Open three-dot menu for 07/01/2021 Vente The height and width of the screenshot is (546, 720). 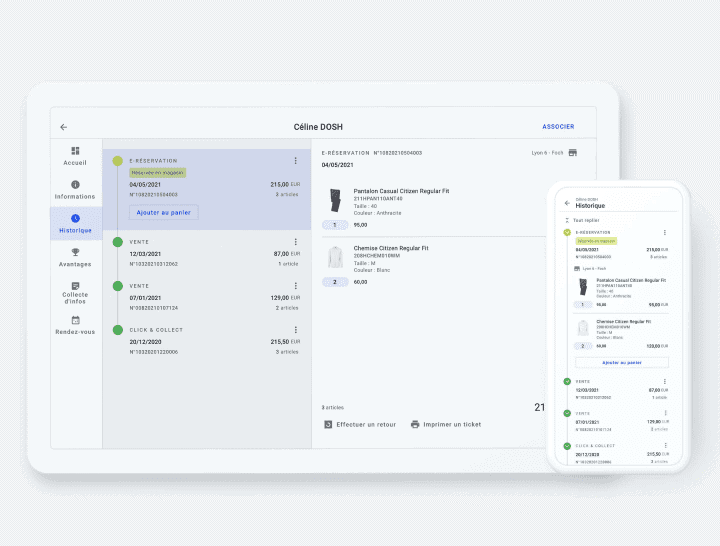click(295, 286)
